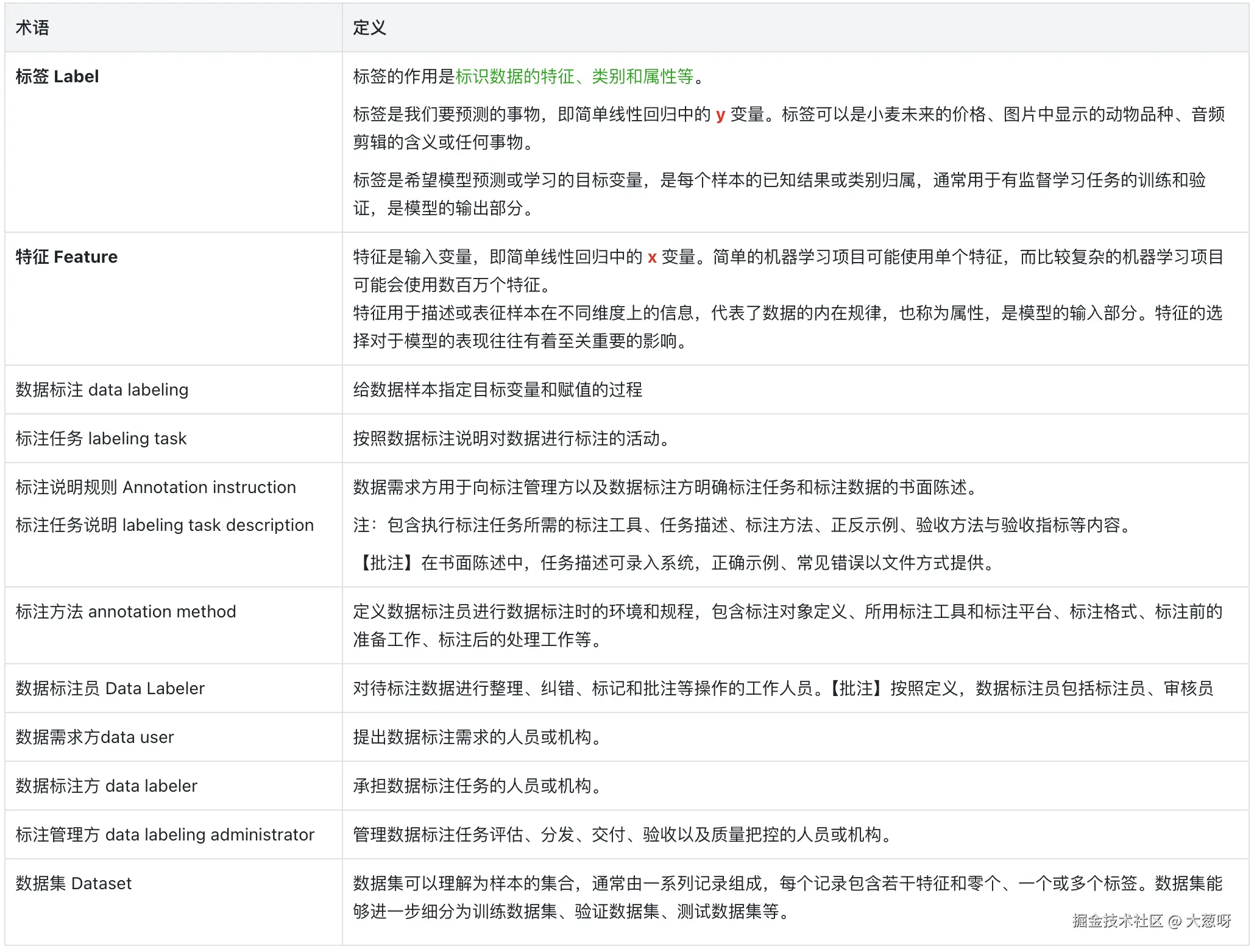Click the 数据标注 data labeling term
The width and height of the screenshot is (1254, 952).
point(102,390)
